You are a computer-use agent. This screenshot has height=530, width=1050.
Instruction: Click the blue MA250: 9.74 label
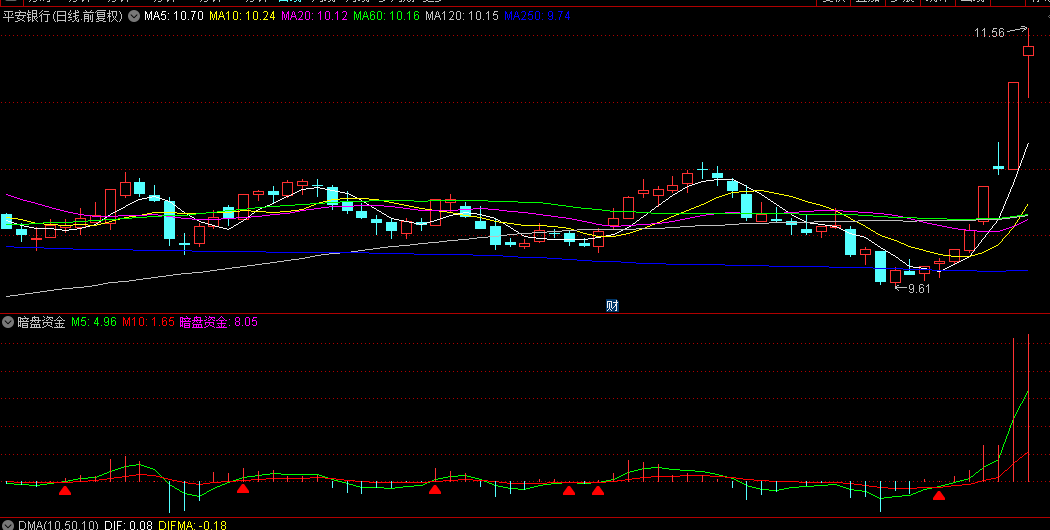pyautogui.click(x=537, y=16)
